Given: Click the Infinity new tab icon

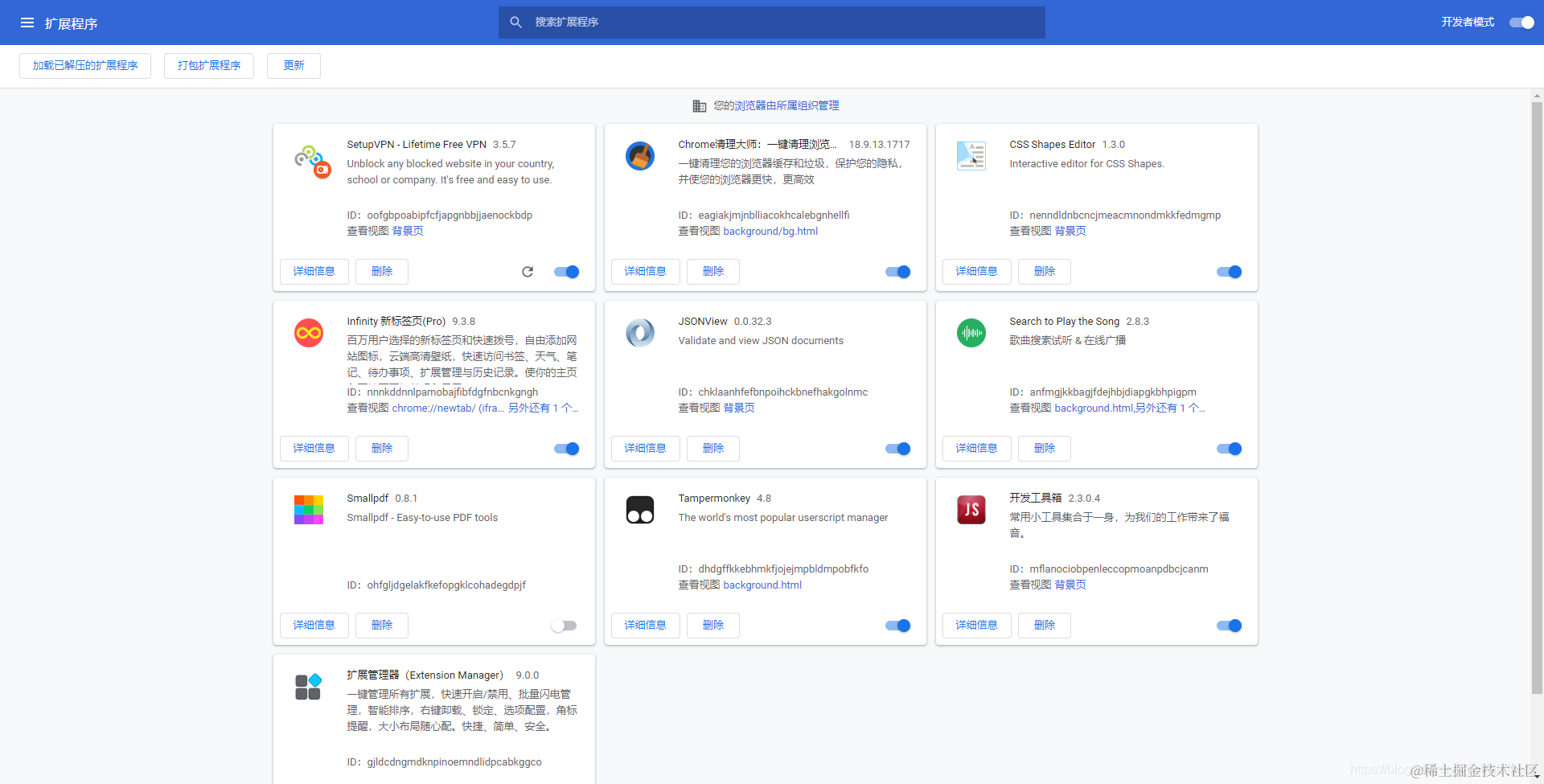Looking at the screenshot, I should (309, 333).
